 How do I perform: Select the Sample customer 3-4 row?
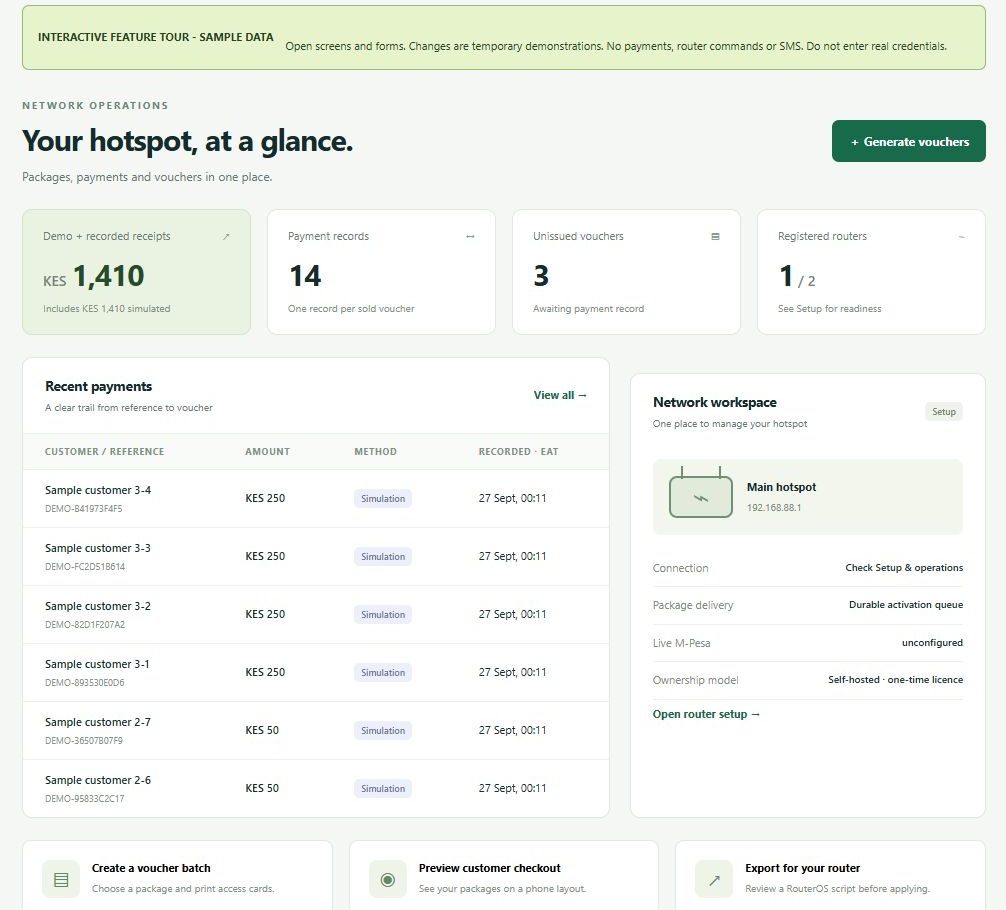click(316, 499)
